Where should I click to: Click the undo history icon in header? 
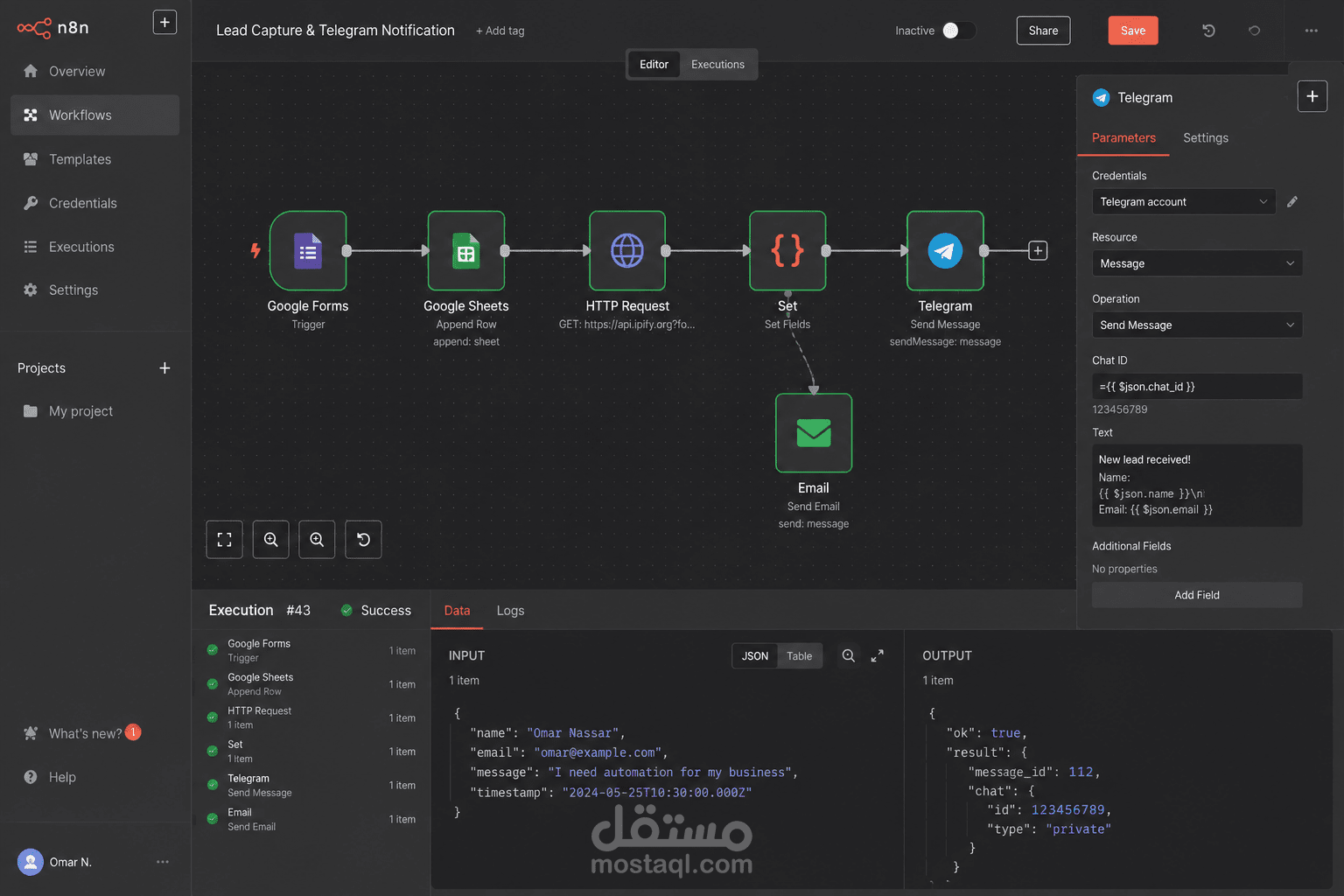(1208, 31)
